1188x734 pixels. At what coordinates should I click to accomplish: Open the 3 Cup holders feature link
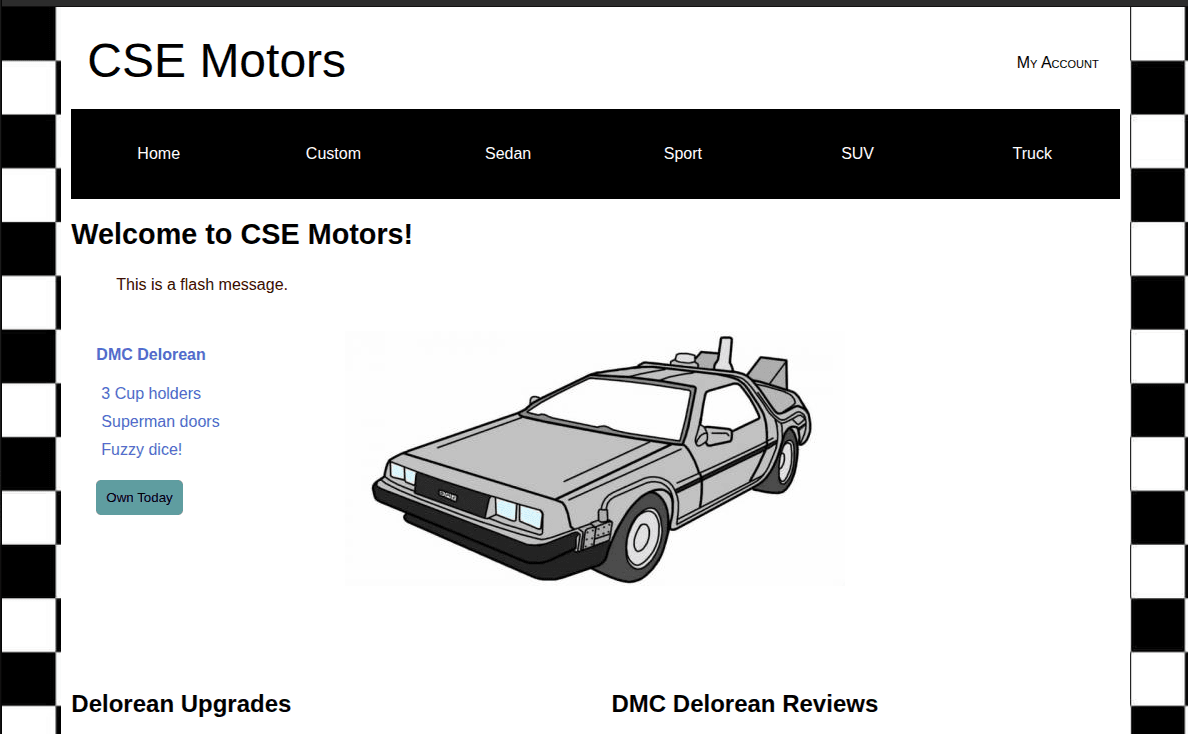pos(151,393)
